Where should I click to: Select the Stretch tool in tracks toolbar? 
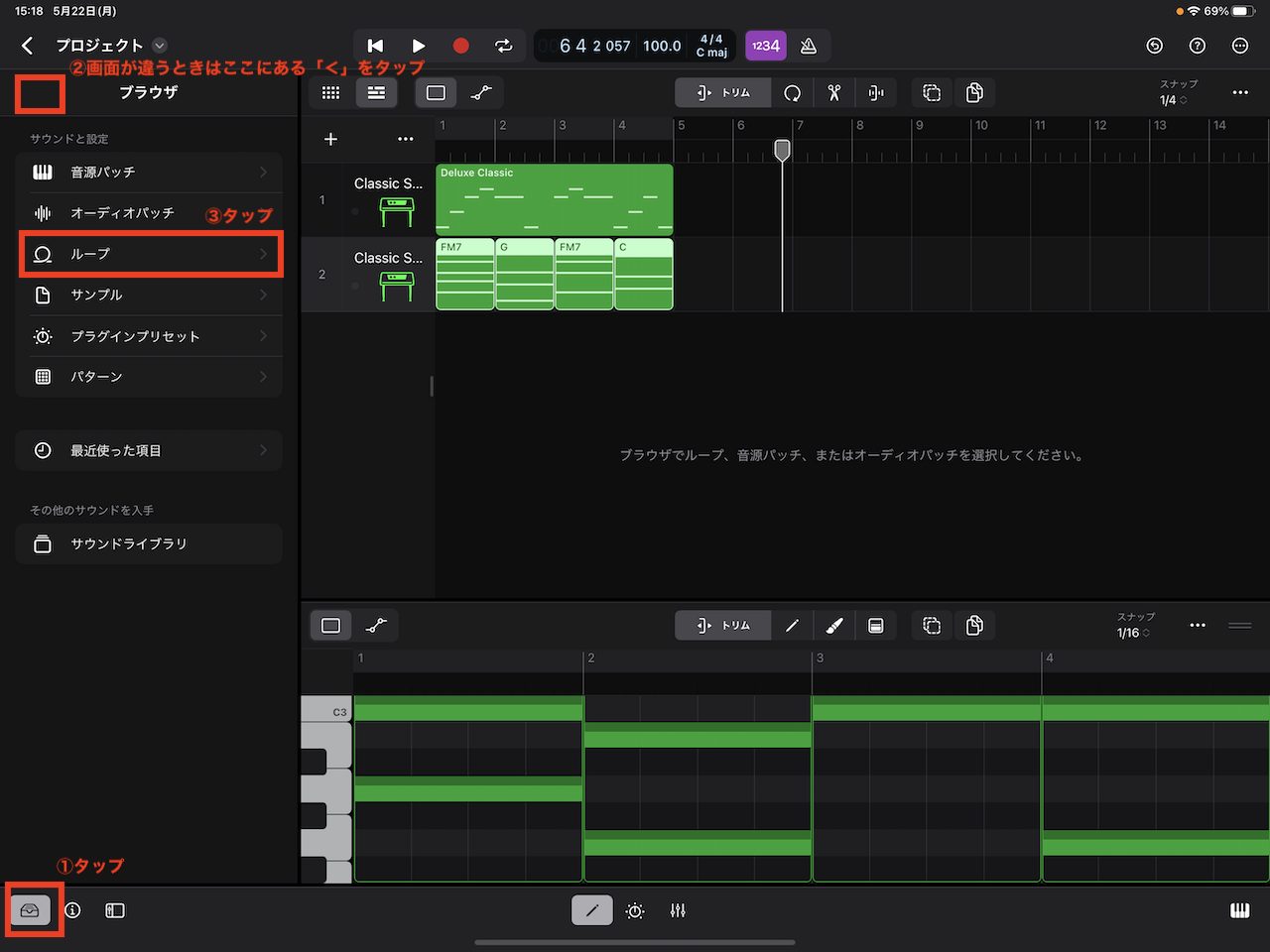click(875, 92)
